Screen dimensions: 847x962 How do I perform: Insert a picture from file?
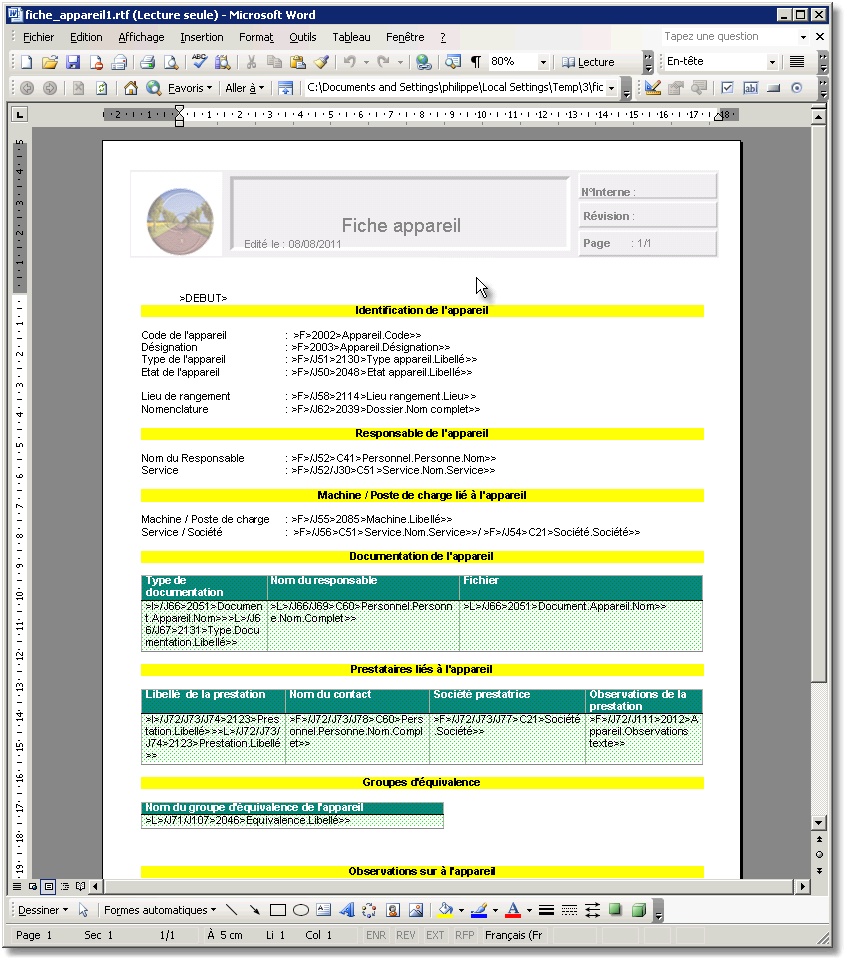click(x=416, y=910)
